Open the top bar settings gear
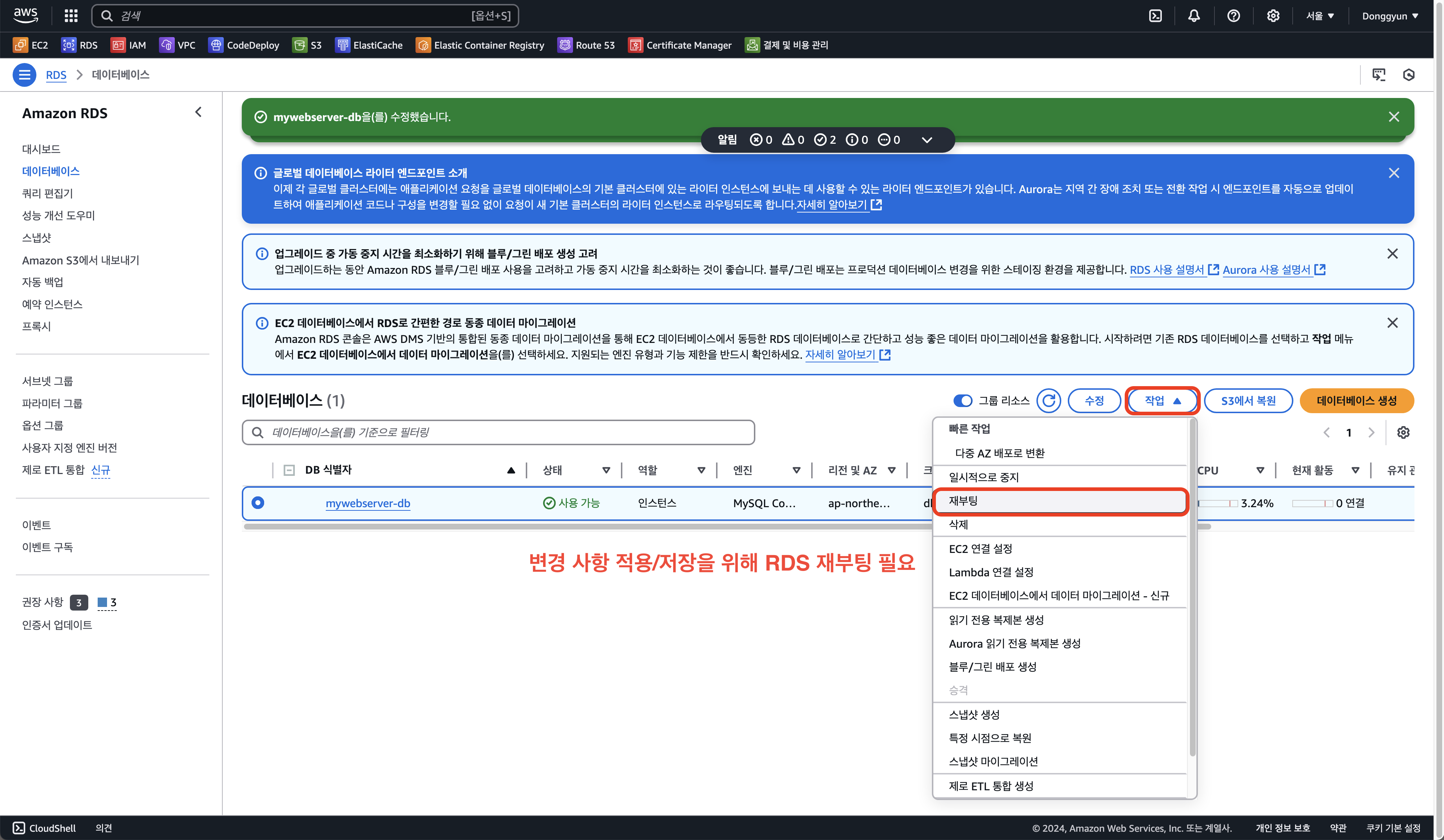Screen dimensions: 1444x840 pos(1273,15)
